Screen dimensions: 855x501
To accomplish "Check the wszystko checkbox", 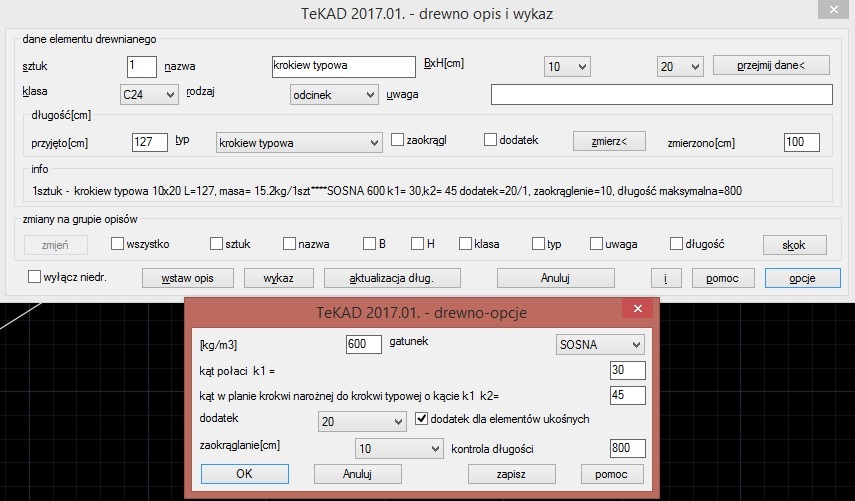I will [117, 244].
